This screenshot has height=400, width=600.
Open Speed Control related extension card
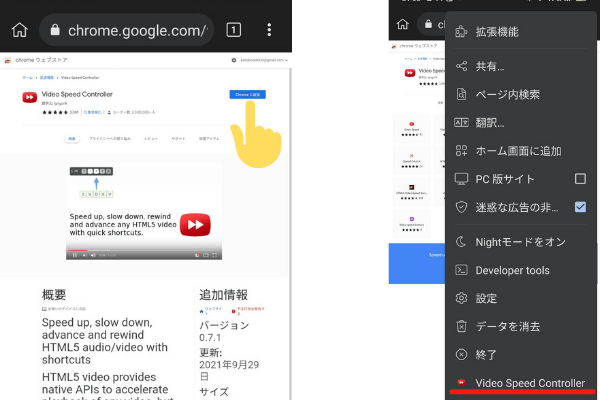click(x=412, y=160)
